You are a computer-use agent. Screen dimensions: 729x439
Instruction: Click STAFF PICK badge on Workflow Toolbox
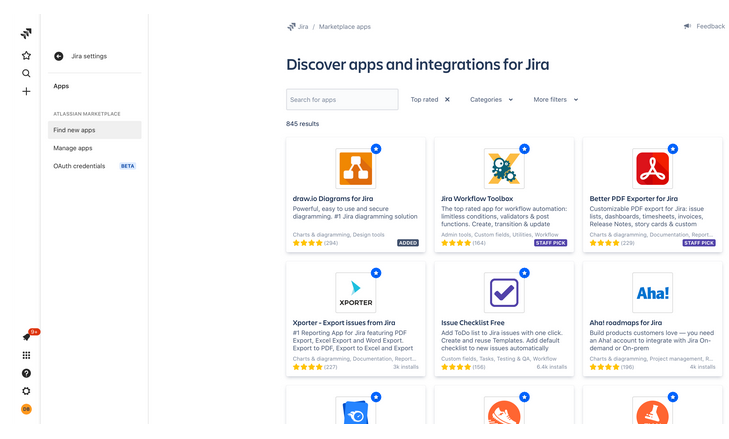pyautogui.click(x=550, y=243)
